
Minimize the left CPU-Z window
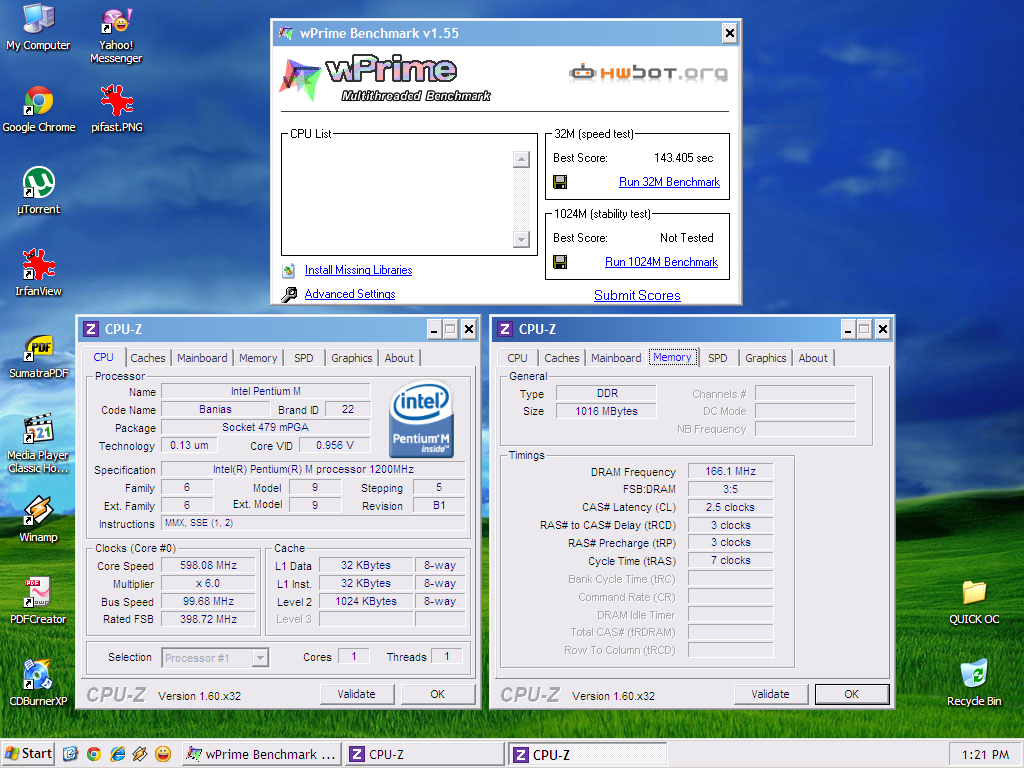pyautogui.click(x=434, y=329)
